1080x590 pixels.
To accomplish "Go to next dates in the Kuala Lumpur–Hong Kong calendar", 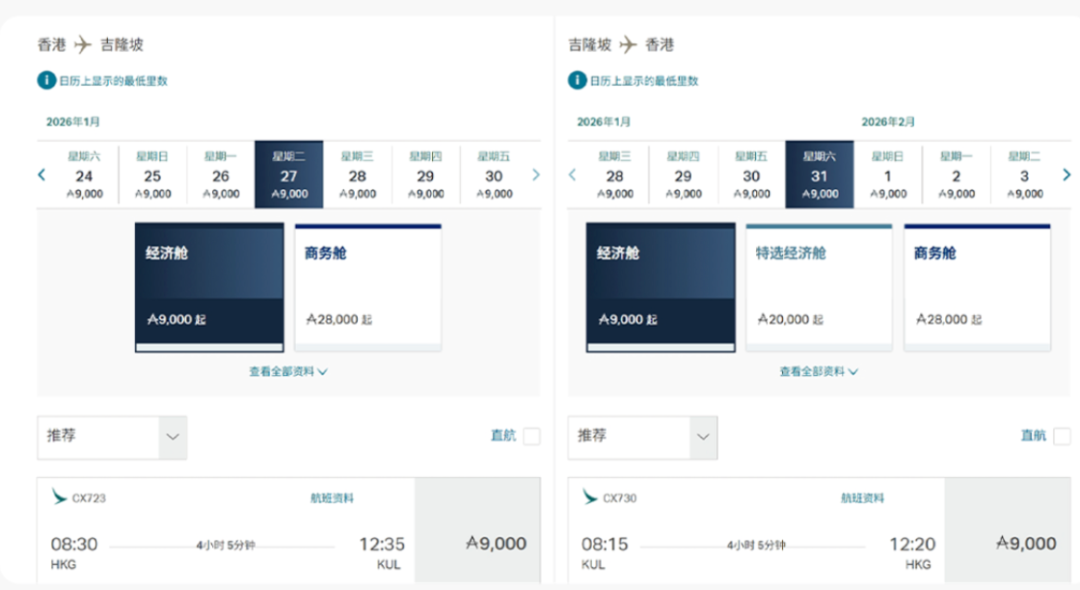I will [x=1066, y=175].
